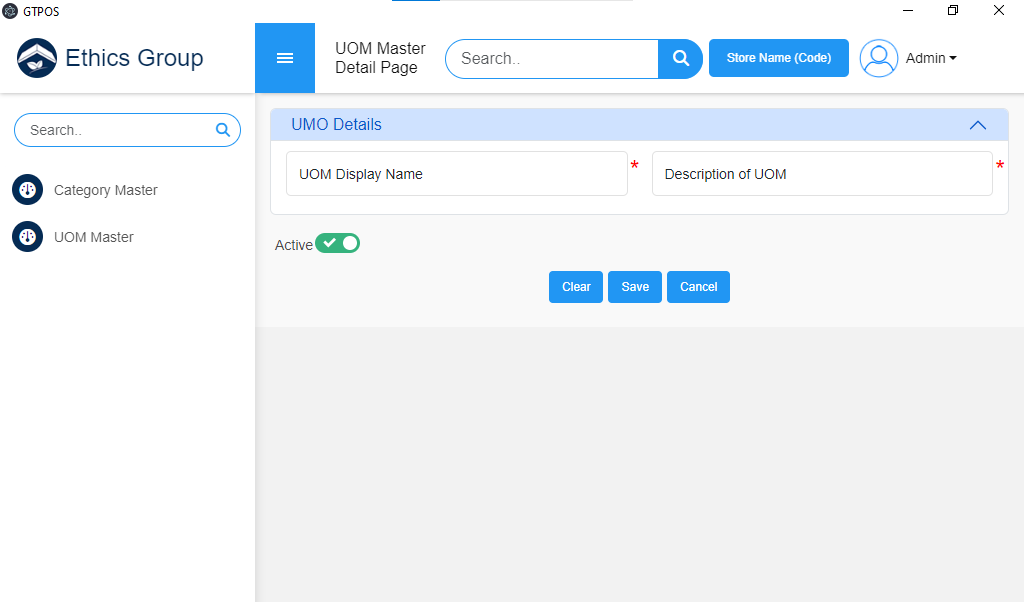Click the hamburger menu icon

pos(285,58)
